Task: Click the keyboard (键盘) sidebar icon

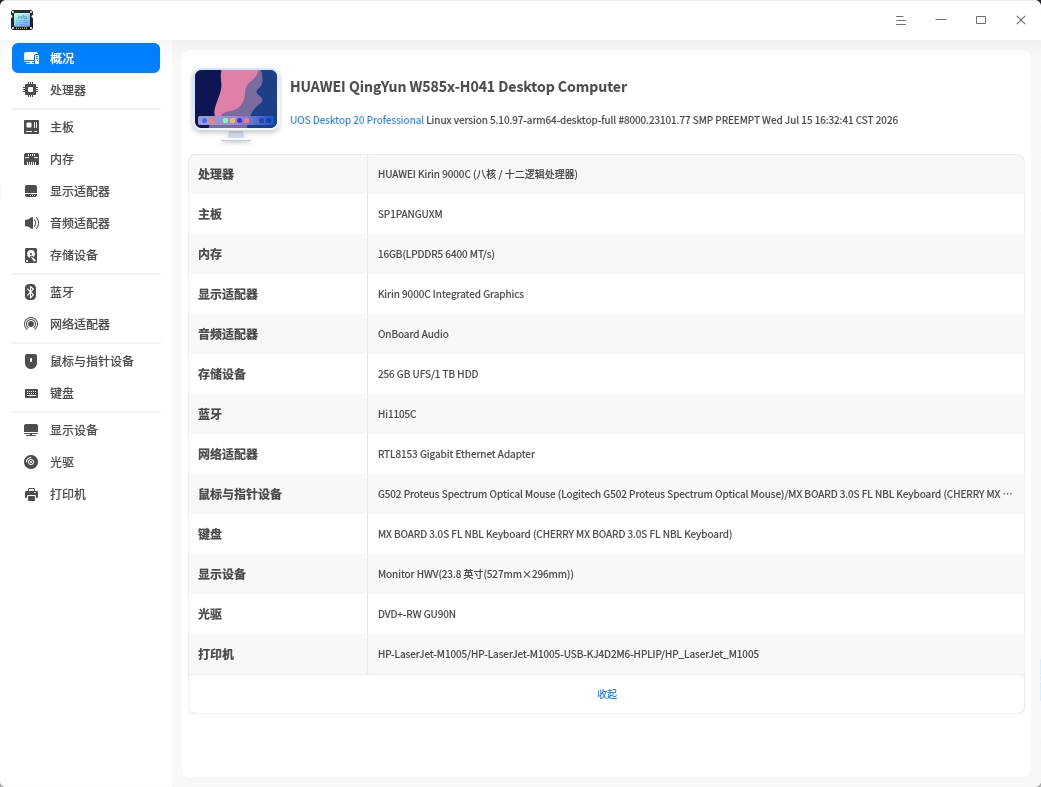Action: tap(31, 393)
